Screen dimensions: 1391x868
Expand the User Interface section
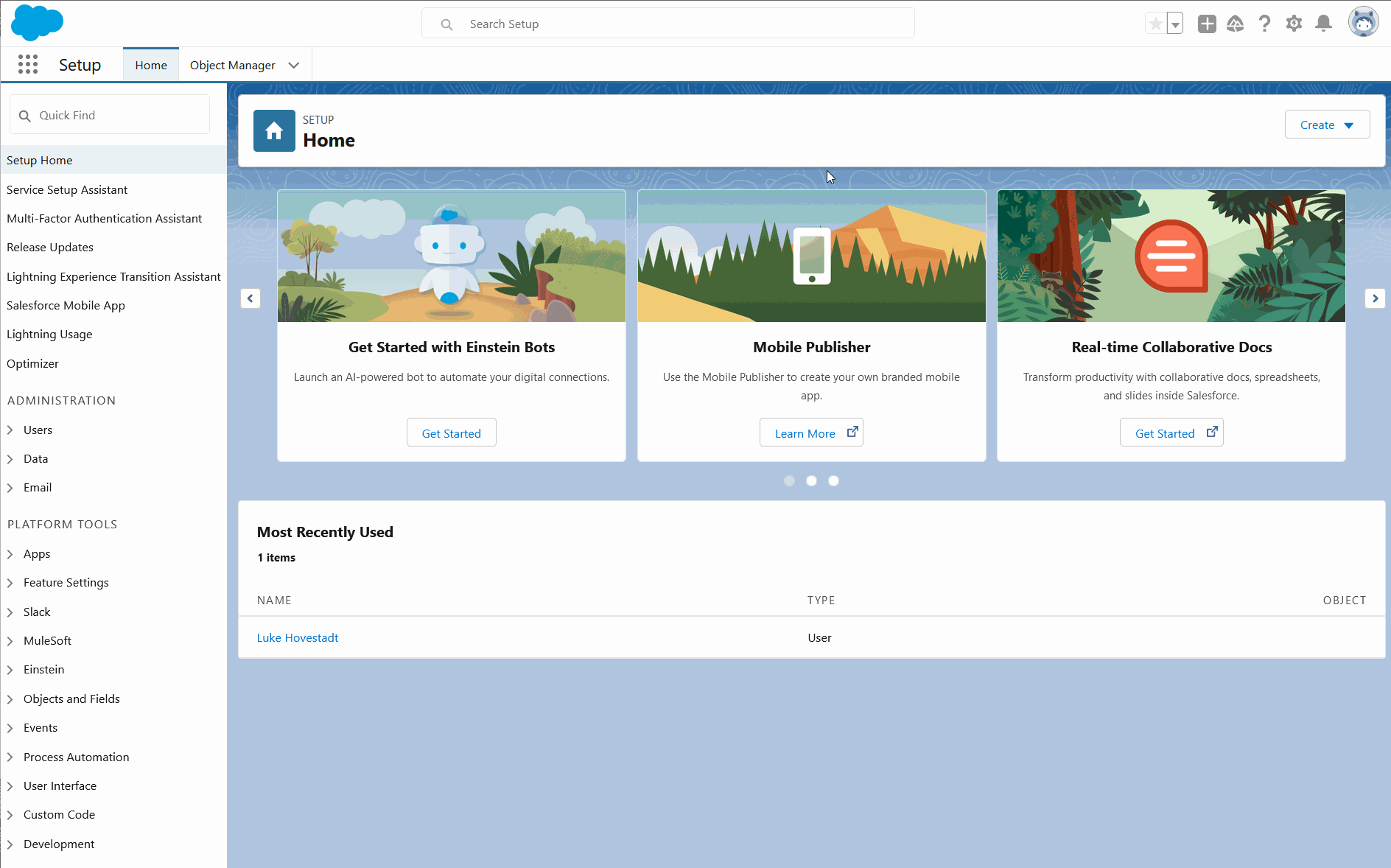coord(10,786)
